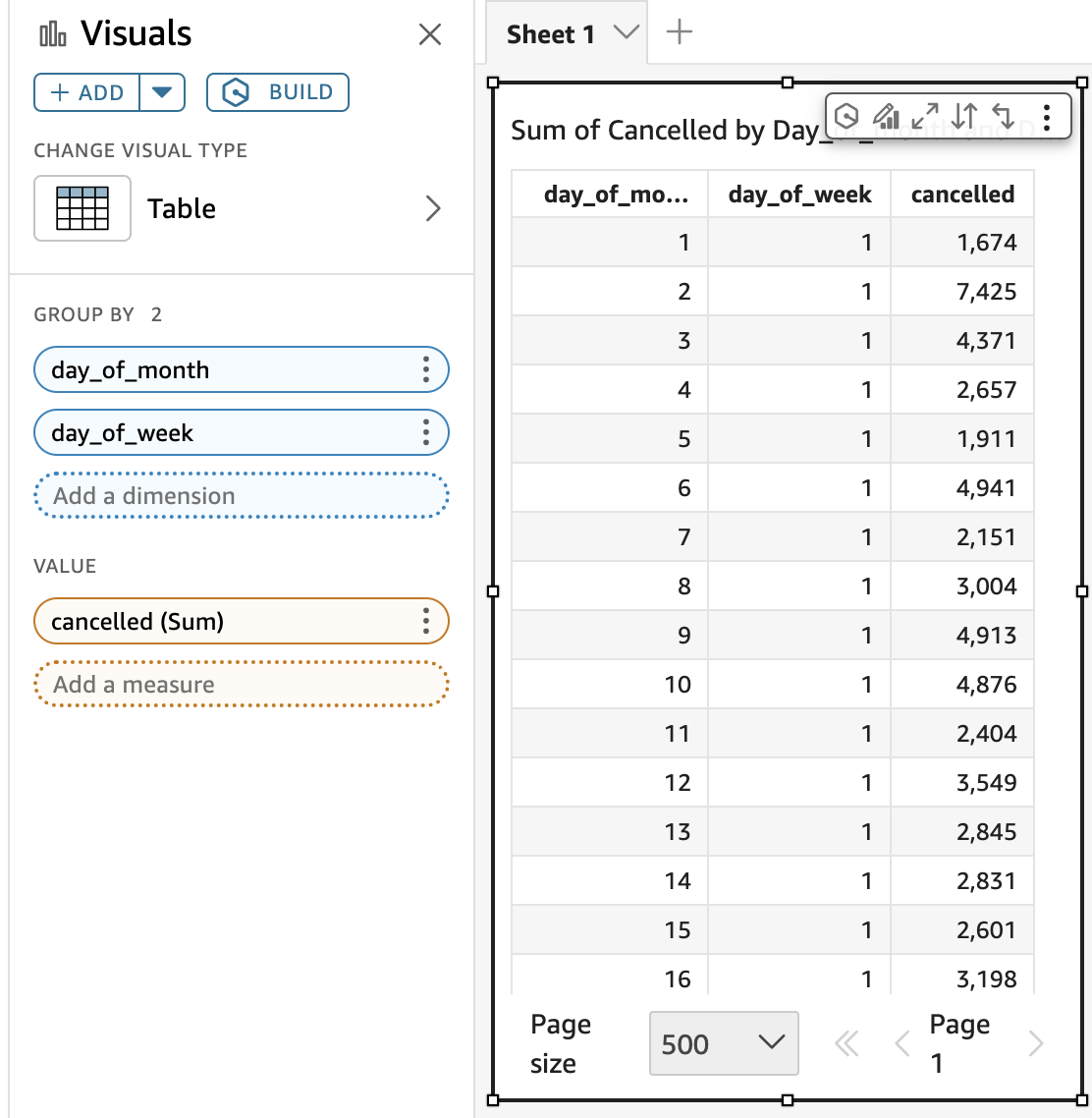
Task: Maximize the table visual with expand arrows
Action: (925, 117)
